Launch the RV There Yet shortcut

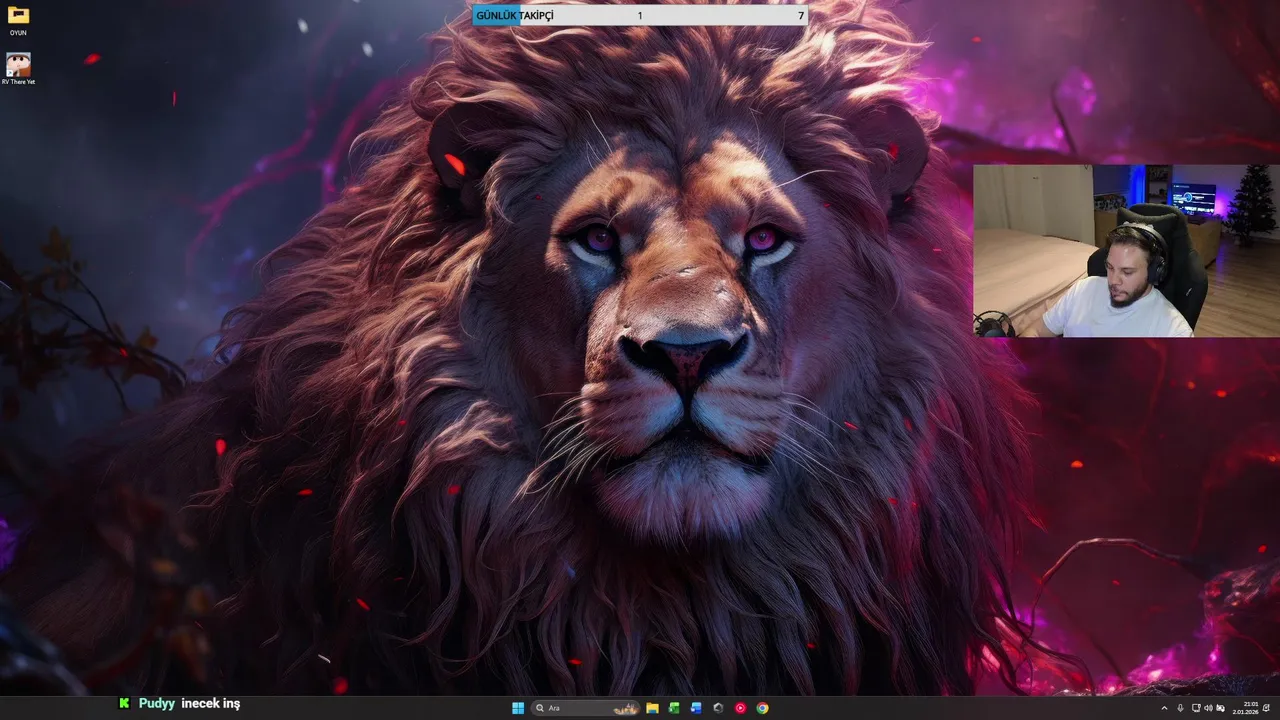click(x=18, y=69)
